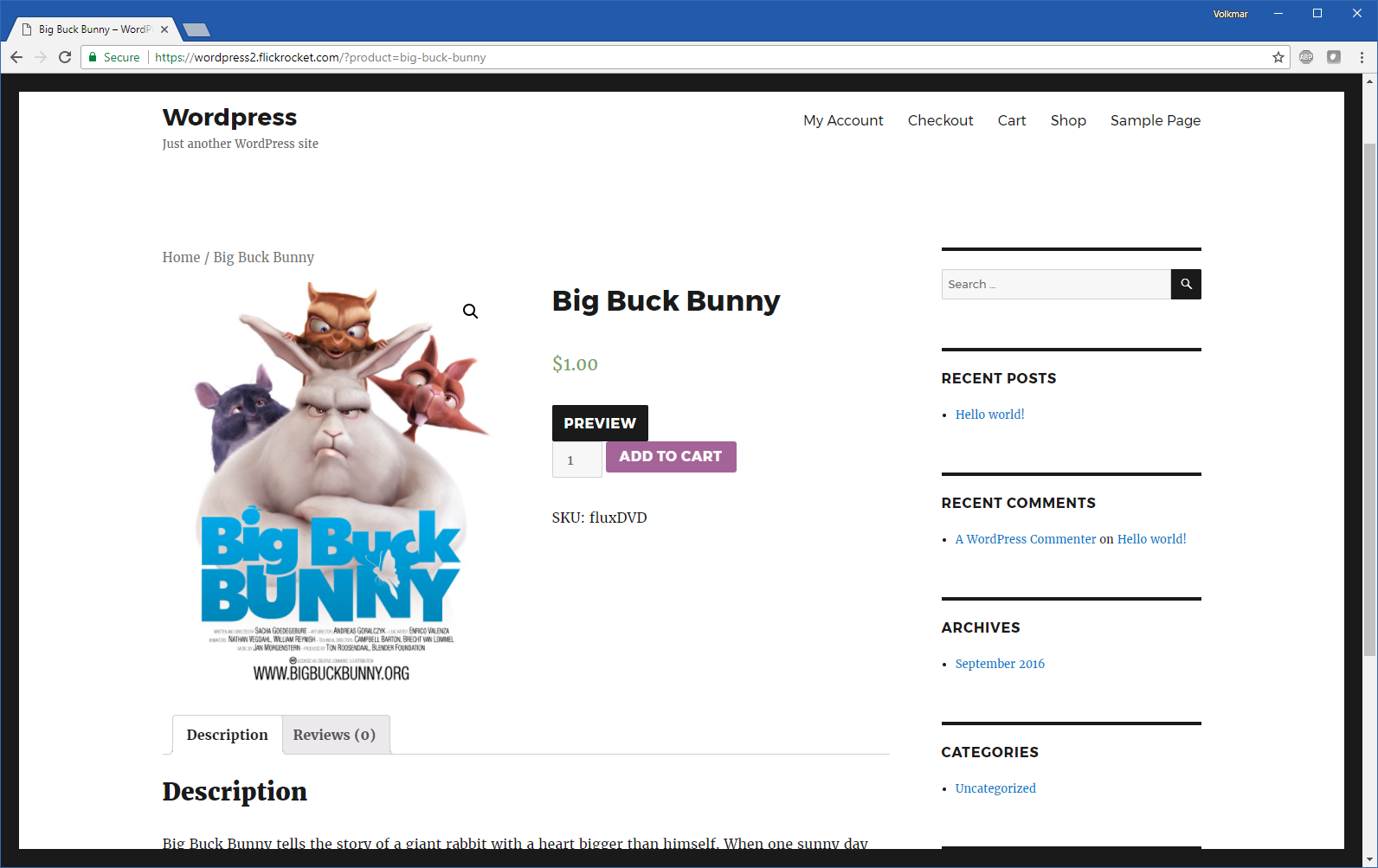This screenshot has width=1378, height=868.
Task: Close the Big Buck Bunny tab
Action: point(164,29)
